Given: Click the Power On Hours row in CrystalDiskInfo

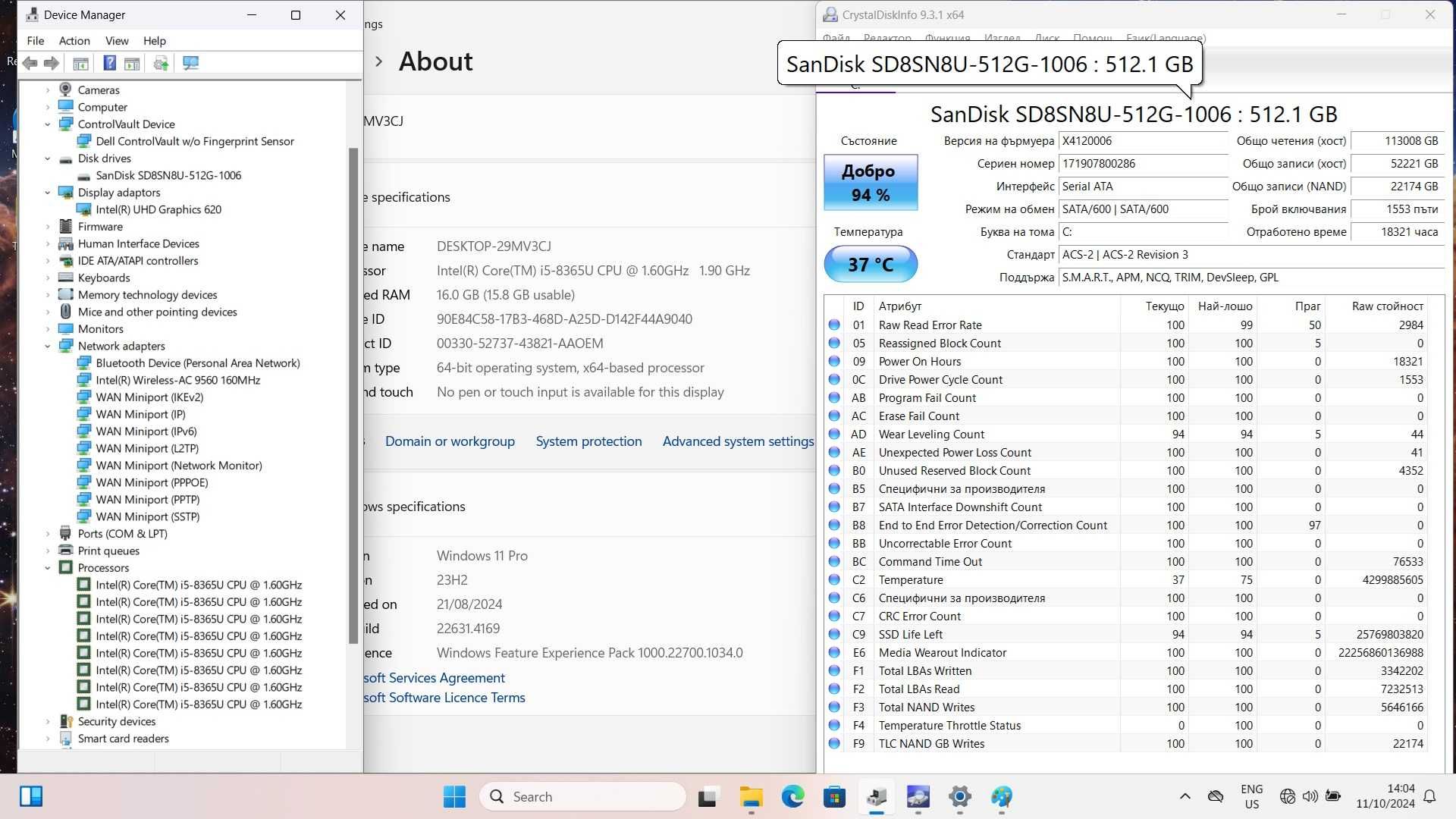Looking at the screenshot, I should [1126, 361].
